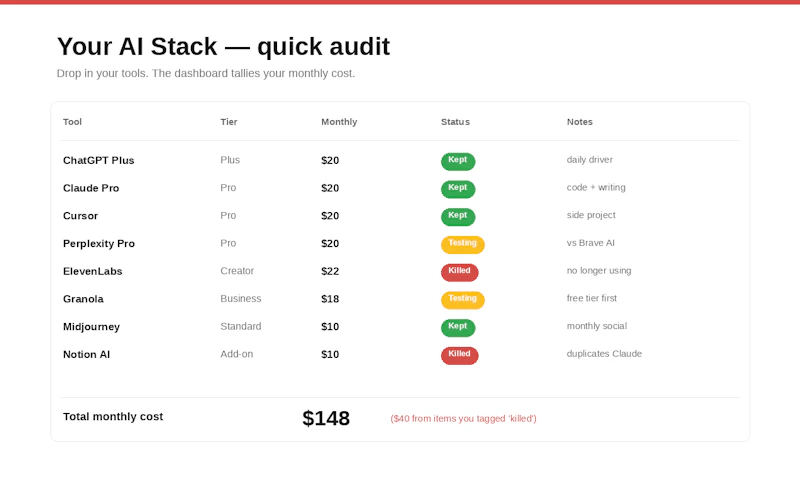
Task: Click the Creator tier cell
Action: tap(237, 271)
